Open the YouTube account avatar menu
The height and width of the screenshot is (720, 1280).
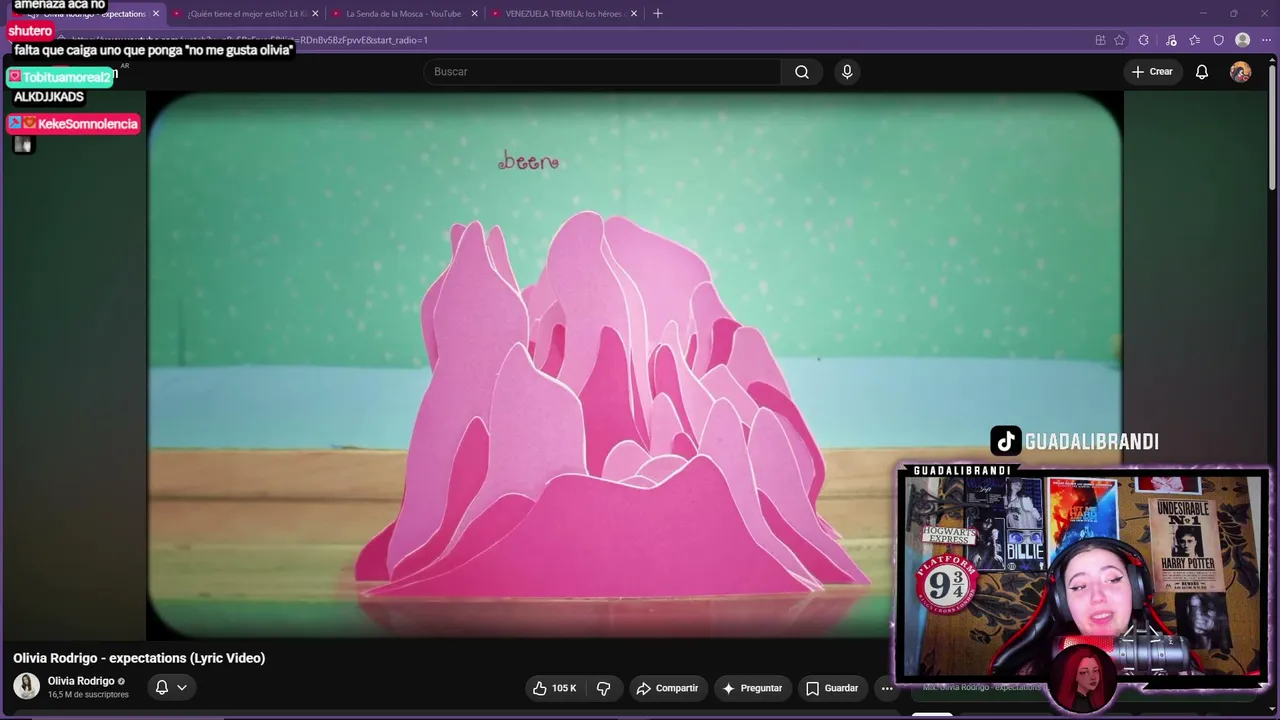click(1240, 72)
